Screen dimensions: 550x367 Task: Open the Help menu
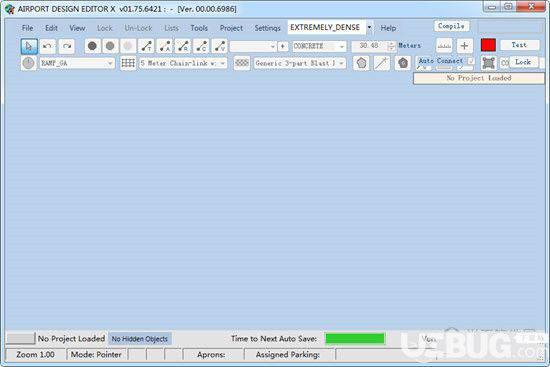point(388,28)
